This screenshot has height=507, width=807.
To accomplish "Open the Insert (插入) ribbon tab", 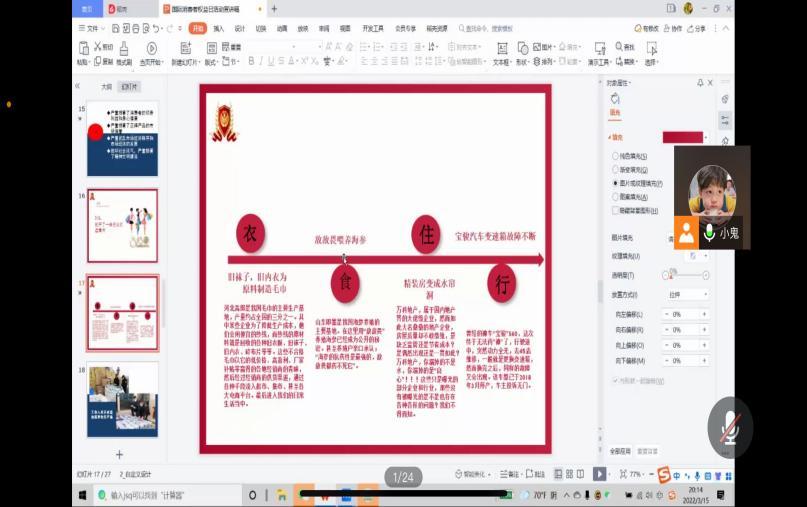I will 218,28.
